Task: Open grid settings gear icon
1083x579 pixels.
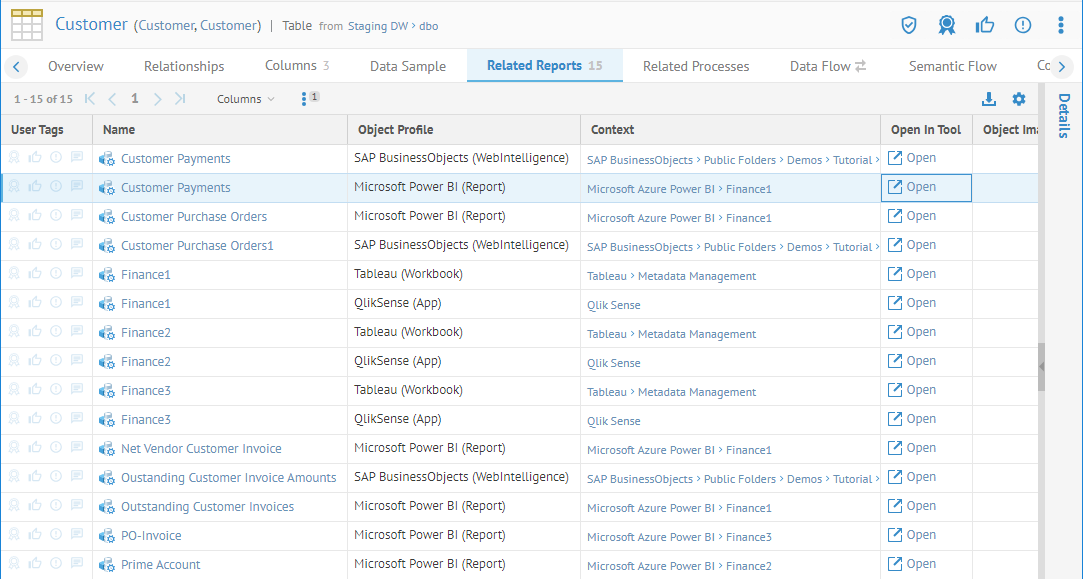Action: tap(1019, 99)
